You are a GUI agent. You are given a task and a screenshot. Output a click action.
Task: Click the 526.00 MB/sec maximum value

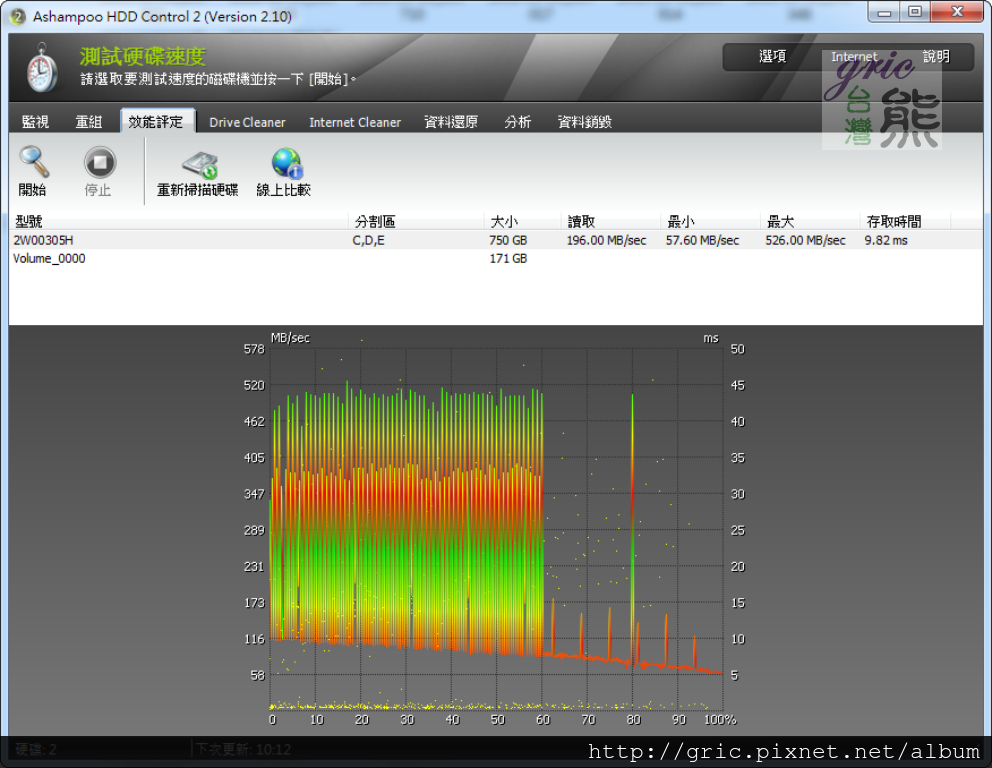(805, 240)
